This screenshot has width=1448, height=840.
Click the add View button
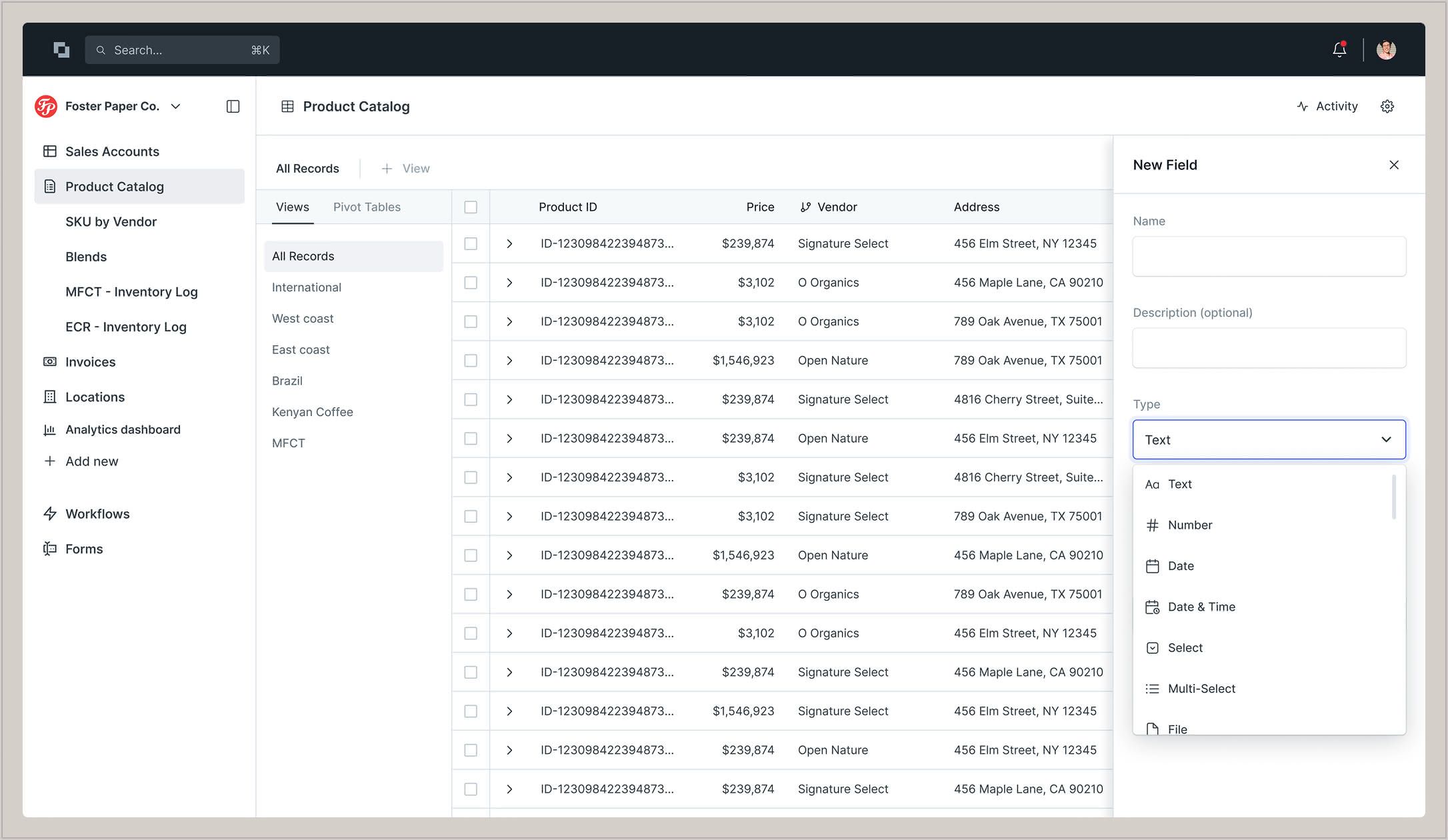(x=406, y=169)
